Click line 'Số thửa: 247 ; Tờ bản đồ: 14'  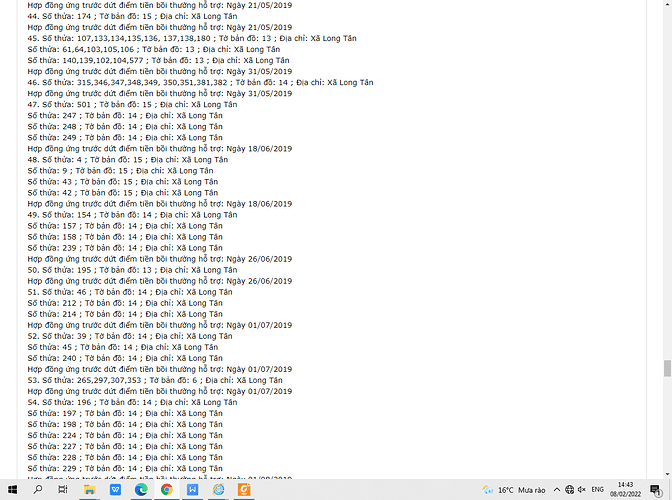[x=125, y=116]
